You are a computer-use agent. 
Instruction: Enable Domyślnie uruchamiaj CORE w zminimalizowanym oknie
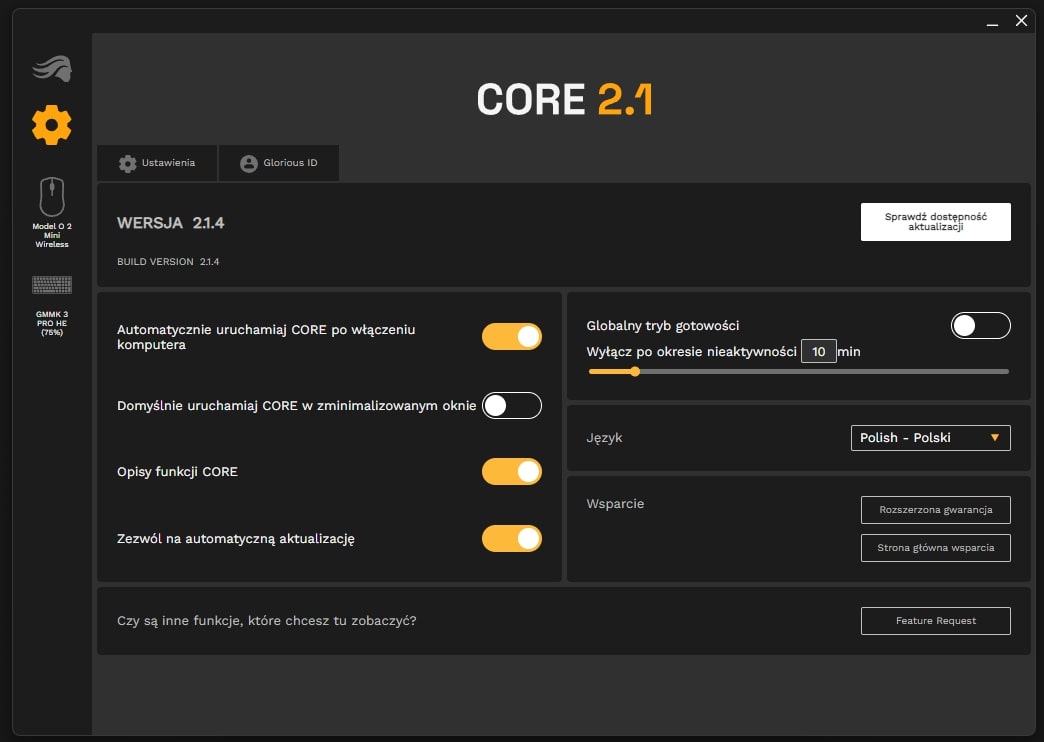point(511,406)
